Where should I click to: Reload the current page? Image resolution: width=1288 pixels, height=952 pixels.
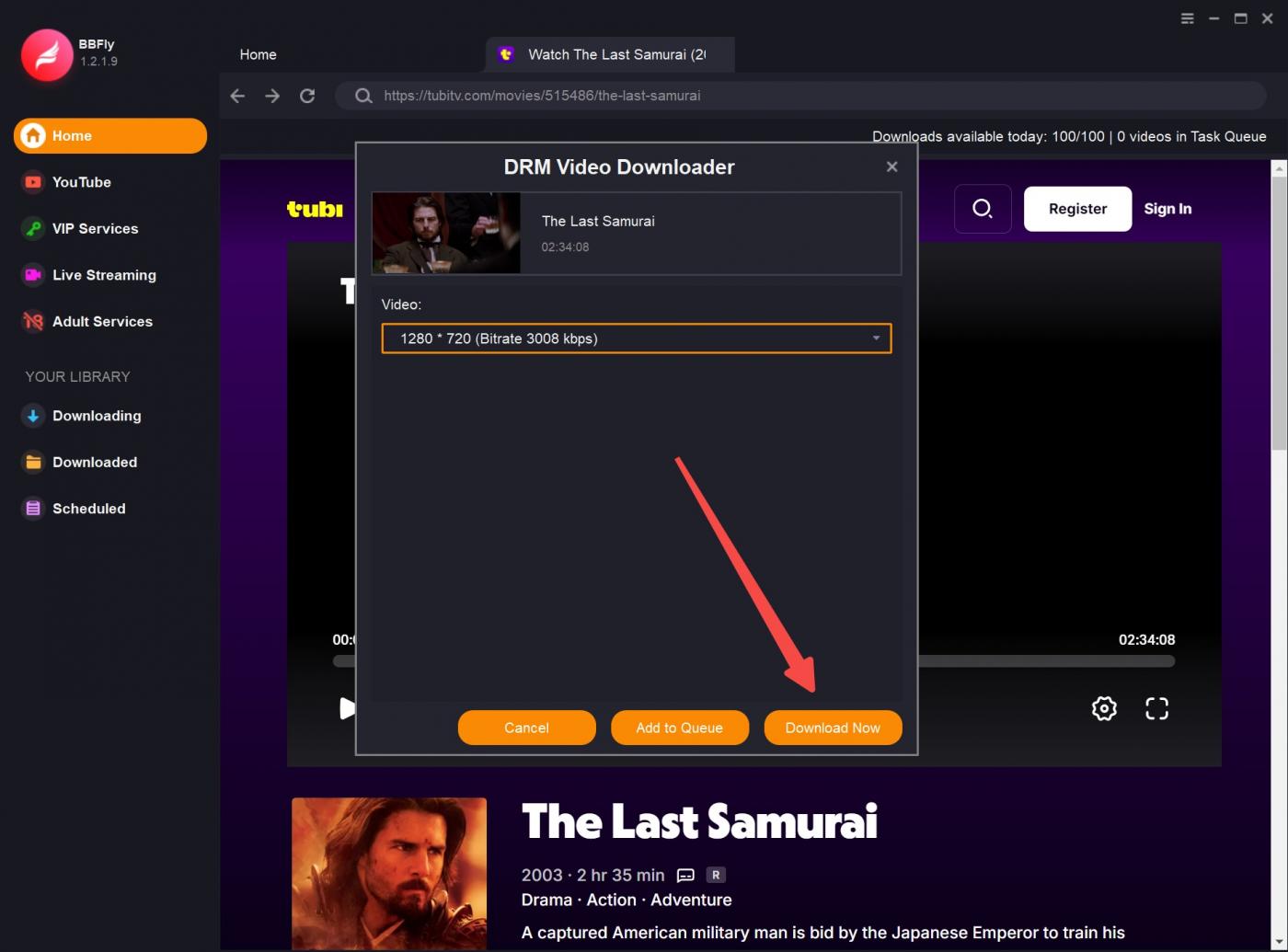click(x=307, y=96)
